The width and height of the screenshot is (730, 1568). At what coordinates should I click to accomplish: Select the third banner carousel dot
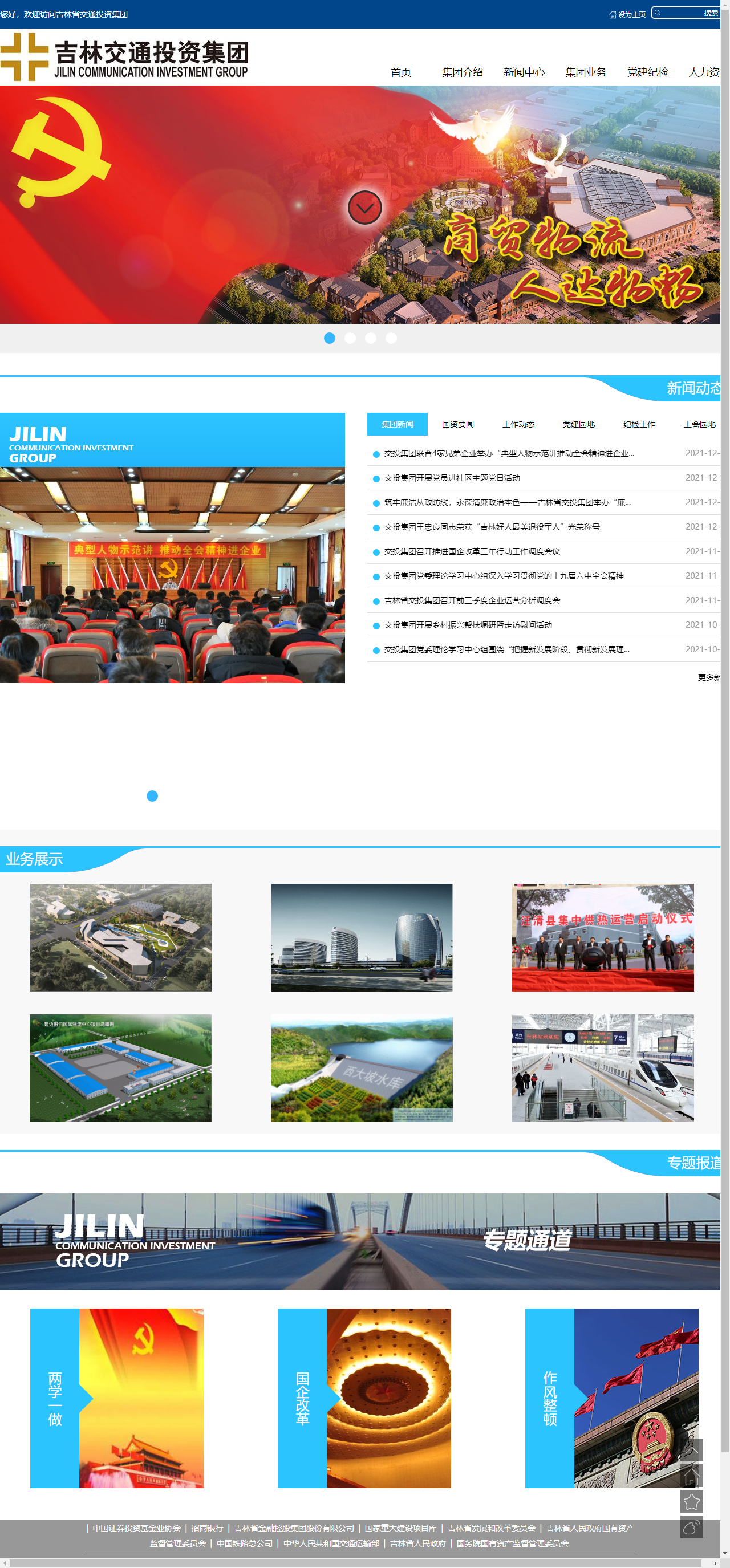coord(371,338)
